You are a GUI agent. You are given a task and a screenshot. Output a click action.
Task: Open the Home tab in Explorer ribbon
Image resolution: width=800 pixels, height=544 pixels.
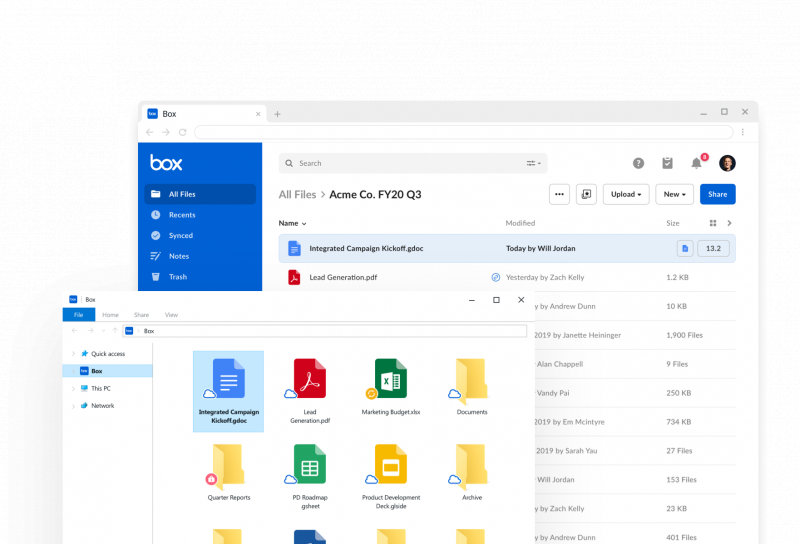[110, 315]
